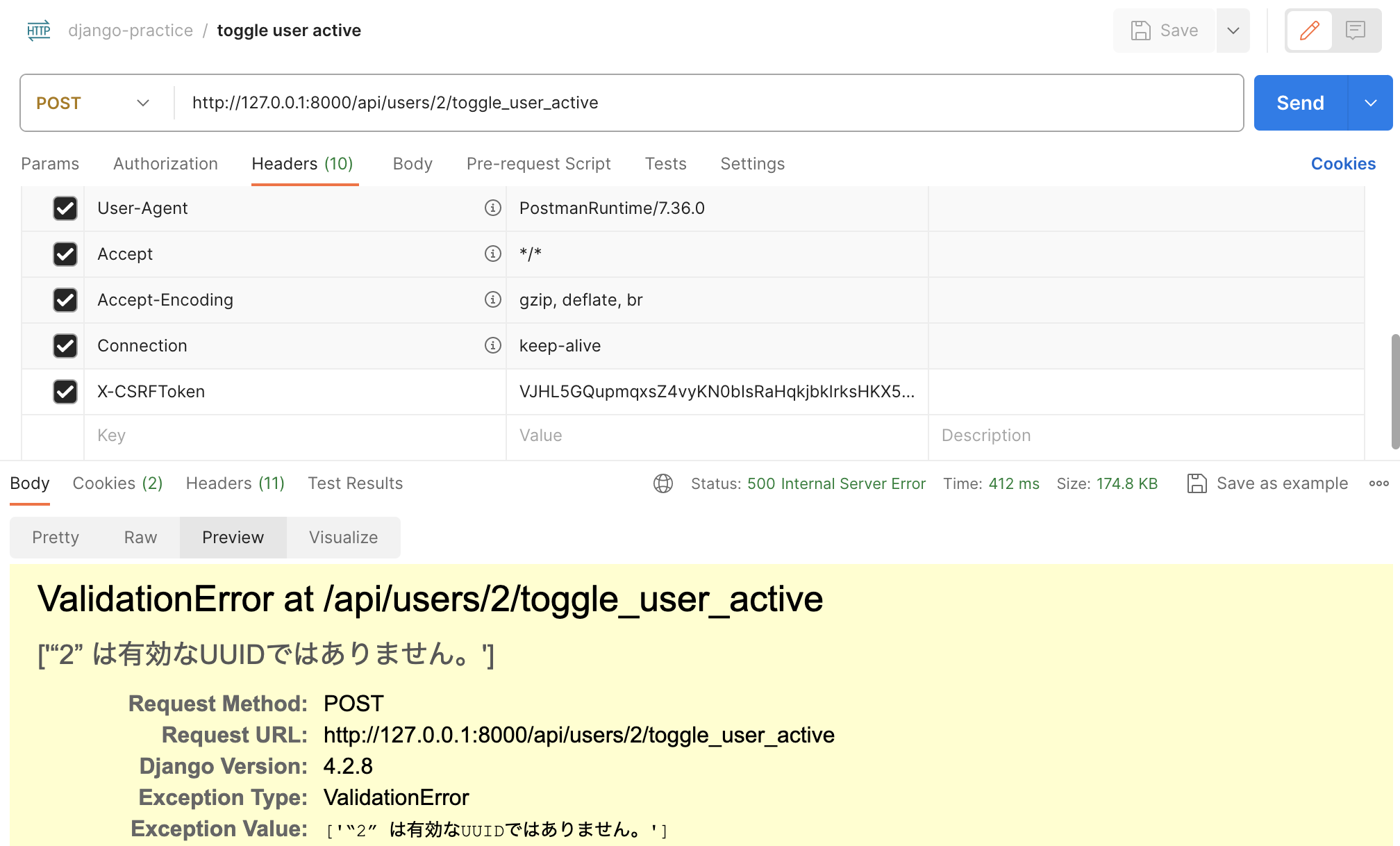Screen dimensions: 1400x846
Task: Expand the Save options dropdown arrow
Action: click(1233, 31)
